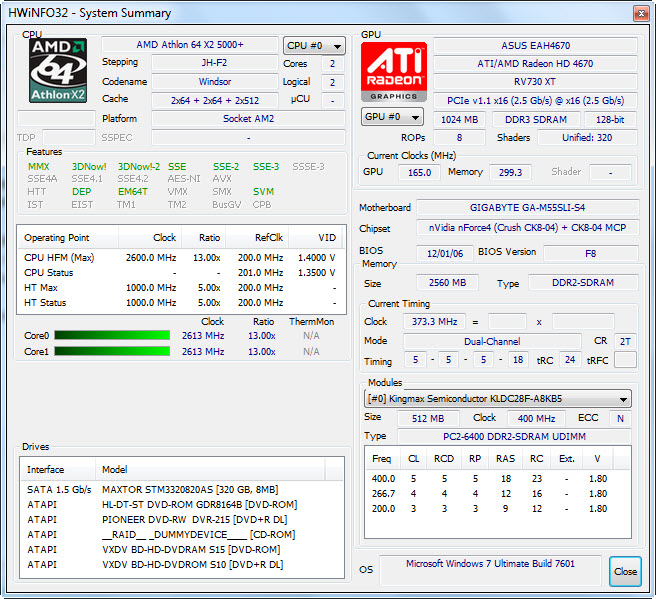Click the AMD Athlon 64 X2 5000+ field
Screen dimensions: 656x599
[190, 45]
